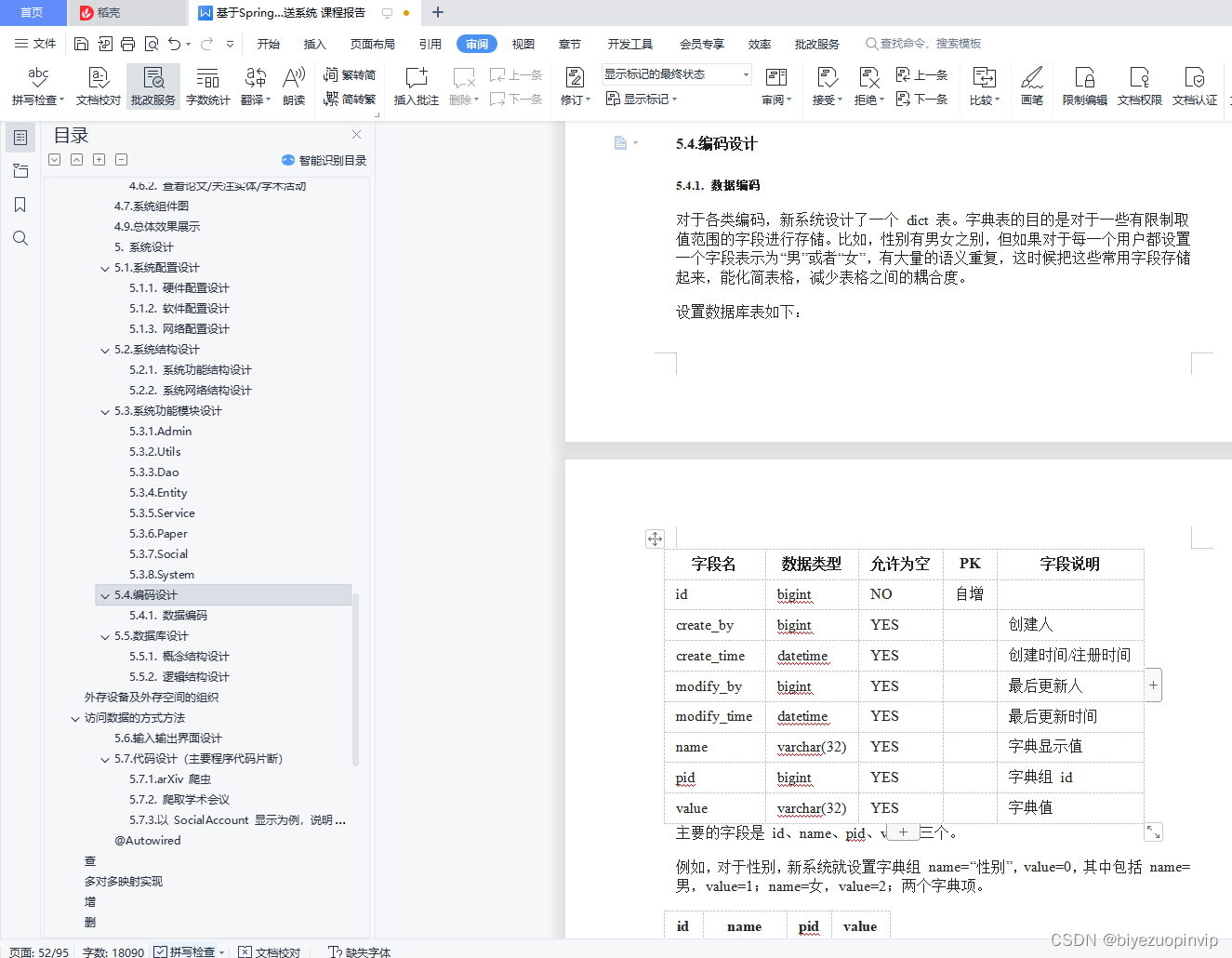Collapse all headings using the minus control
Viewport: 1232px width, 958px height.
pyautogui.click(x=121, y=159)
